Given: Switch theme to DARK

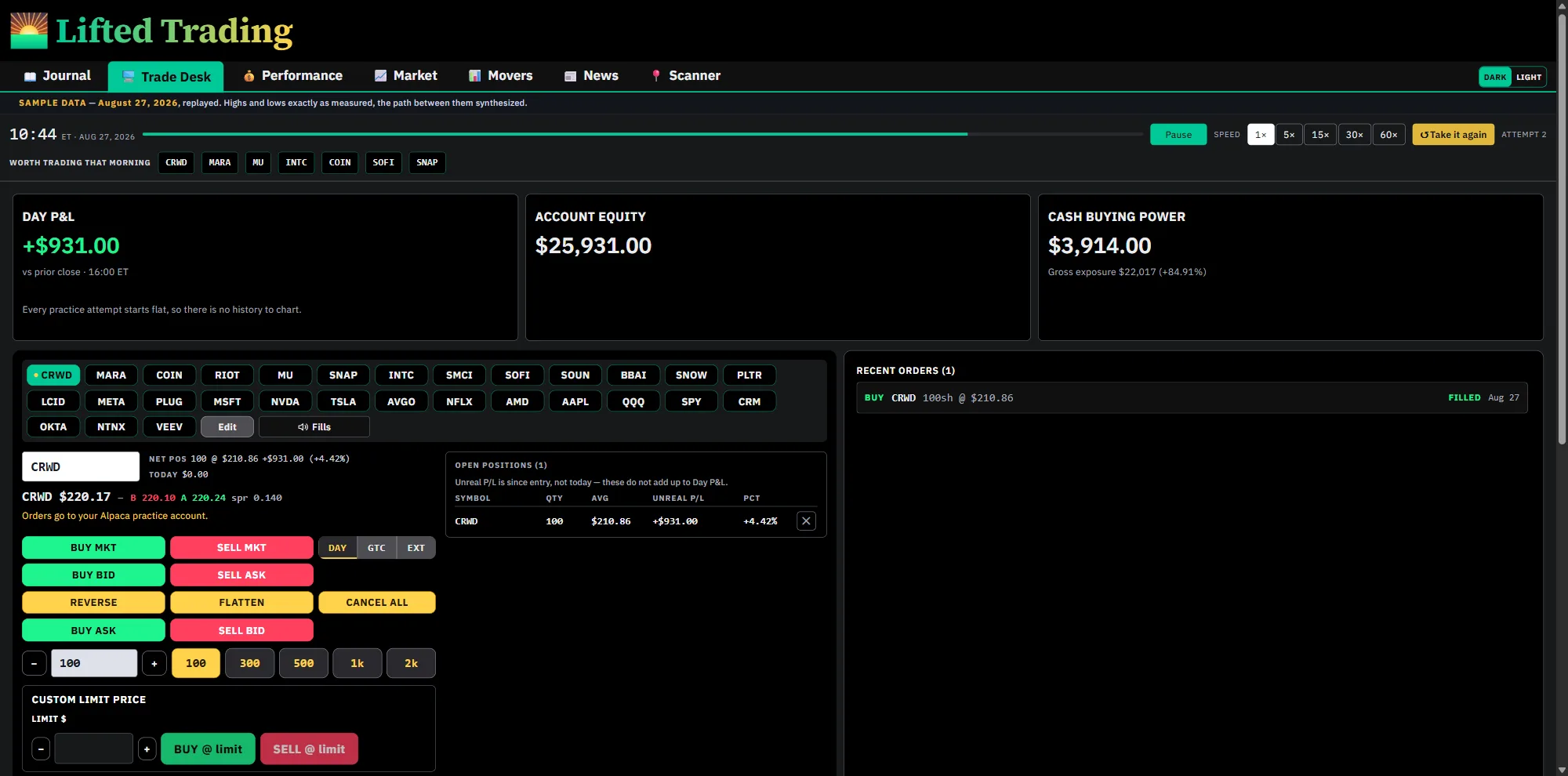Looking at the screenshot, I should tap(1495, 77).
